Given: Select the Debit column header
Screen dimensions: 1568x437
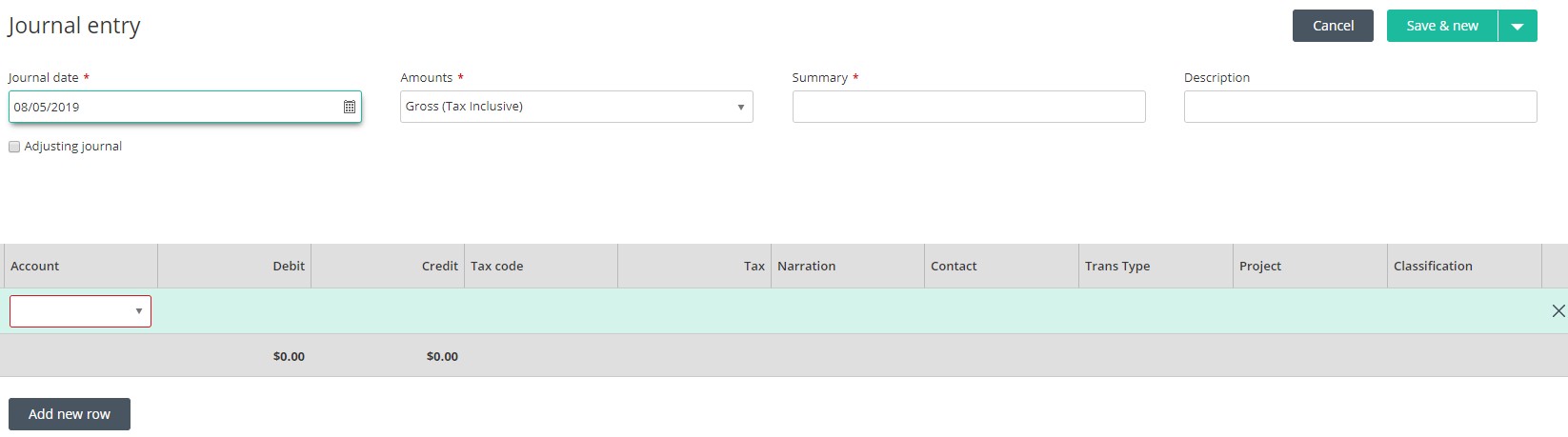Looking at the screenshot, I should pos(289,267).
